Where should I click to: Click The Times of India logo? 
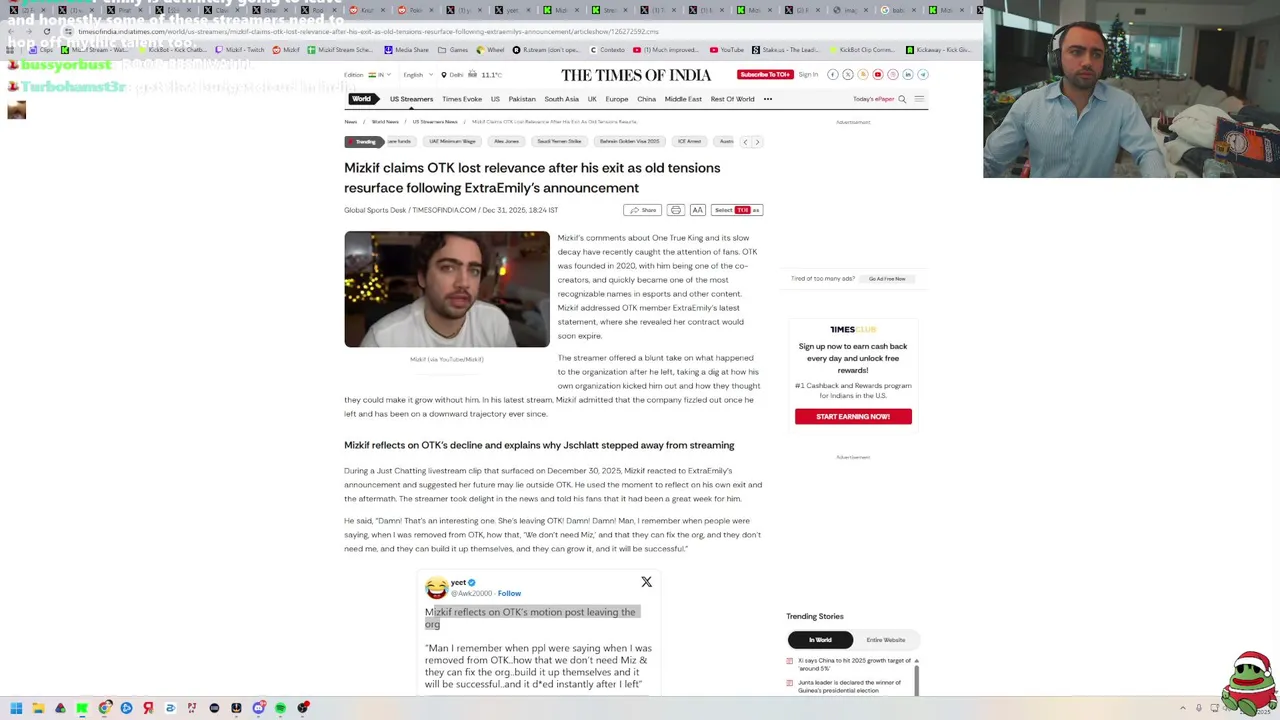636,75
